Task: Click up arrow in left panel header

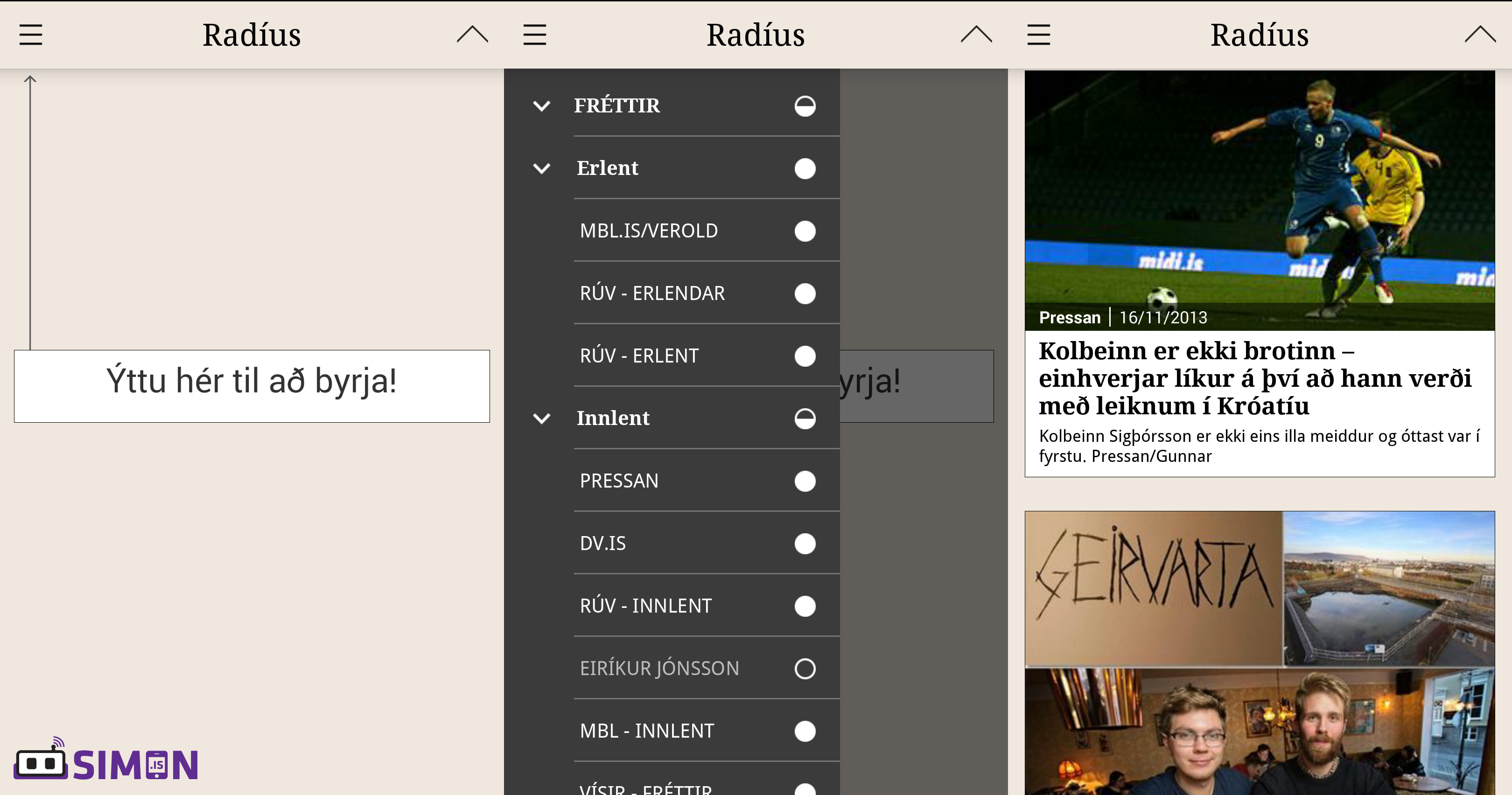Action: click(472, 35)
